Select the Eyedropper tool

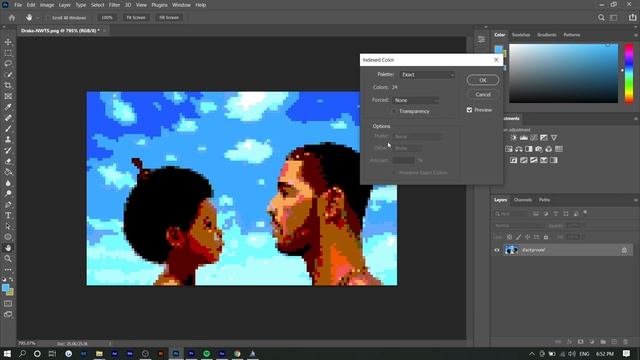(8, 107)
